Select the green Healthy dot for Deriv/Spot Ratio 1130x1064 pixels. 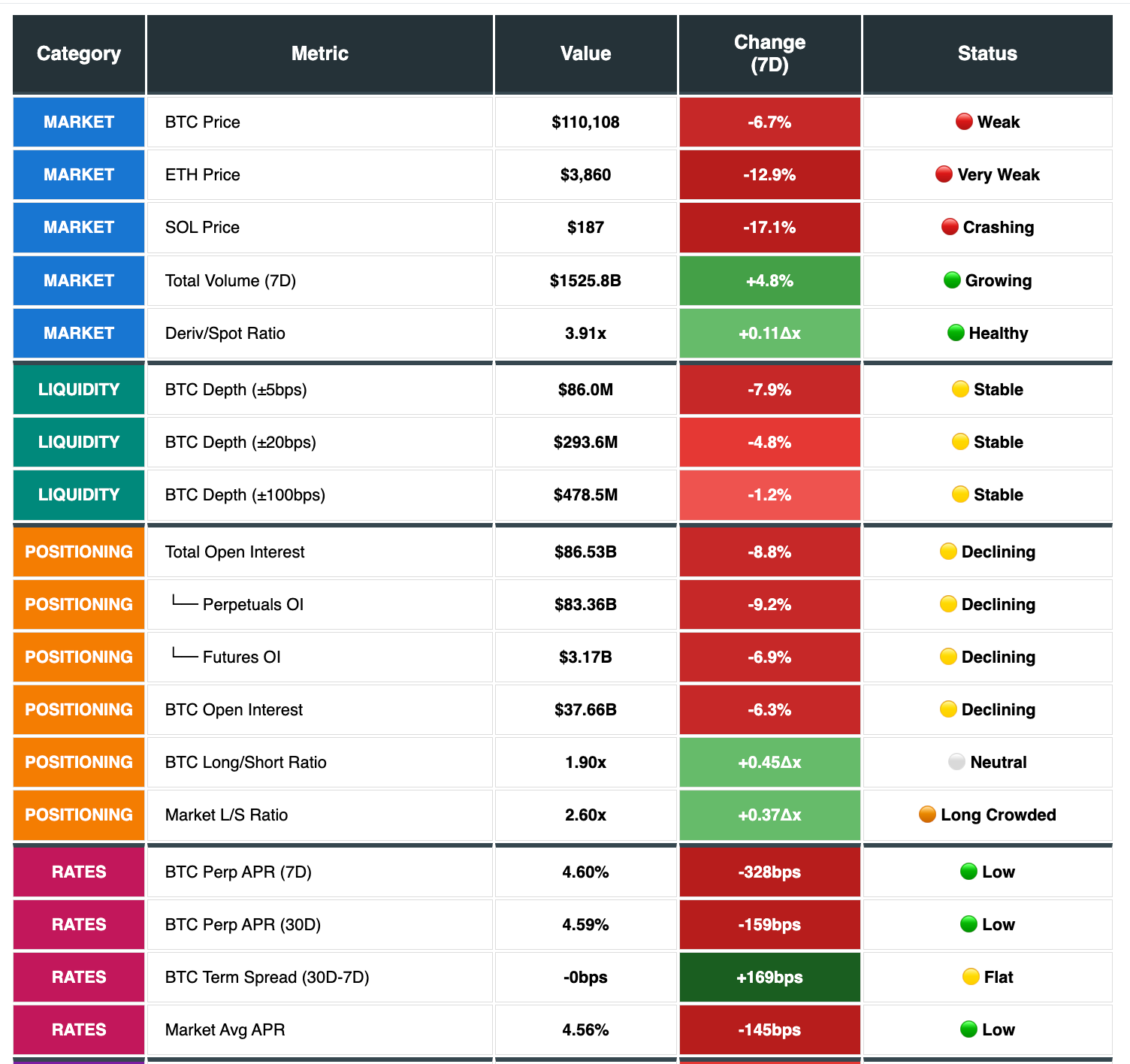click(x=954, y=333)
